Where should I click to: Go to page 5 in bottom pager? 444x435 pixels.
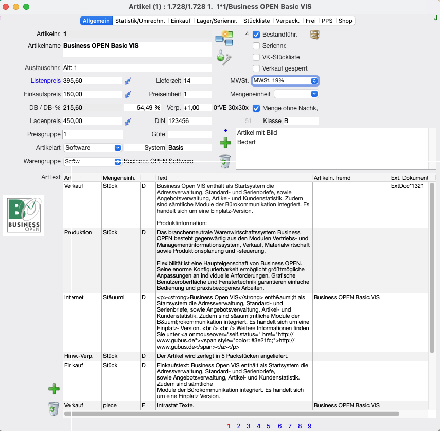(268, 426)
